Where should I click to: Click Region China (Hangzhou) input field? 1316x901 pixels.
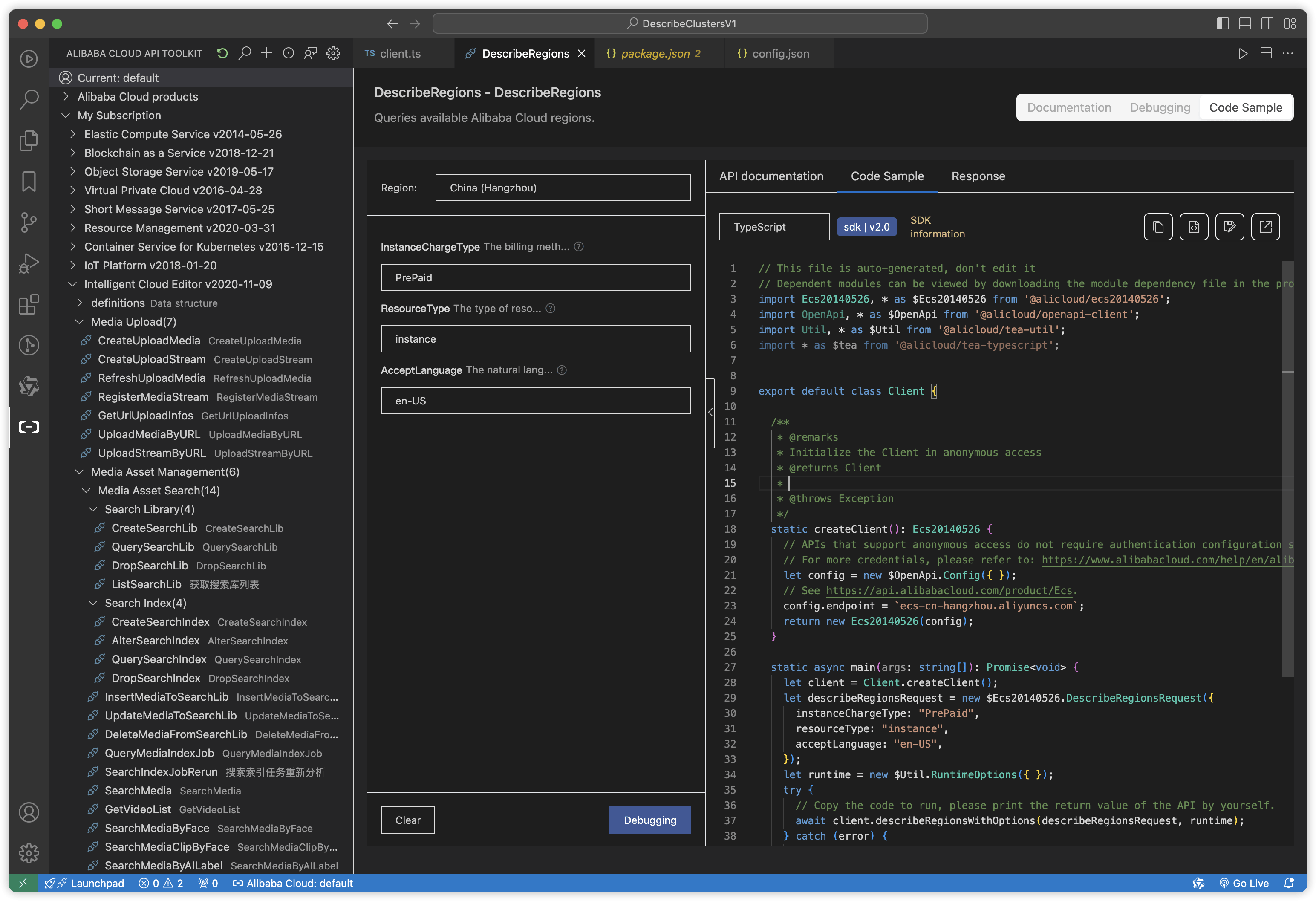(563, 187)
